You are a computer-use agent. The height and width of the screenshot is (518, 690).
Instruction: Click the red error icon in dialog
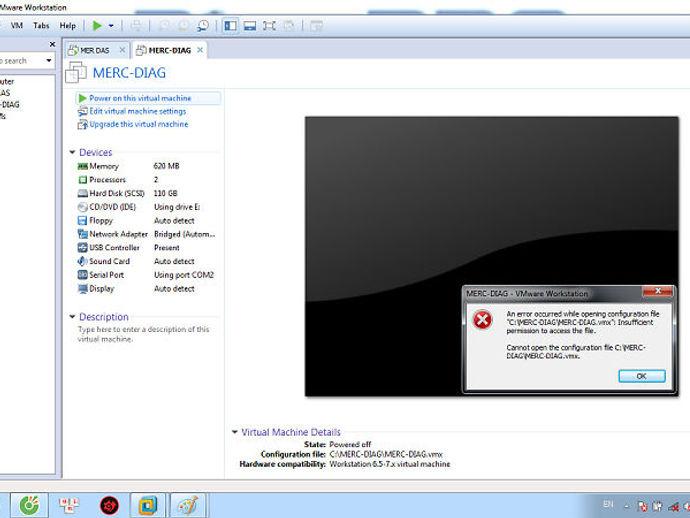point(482,320)
